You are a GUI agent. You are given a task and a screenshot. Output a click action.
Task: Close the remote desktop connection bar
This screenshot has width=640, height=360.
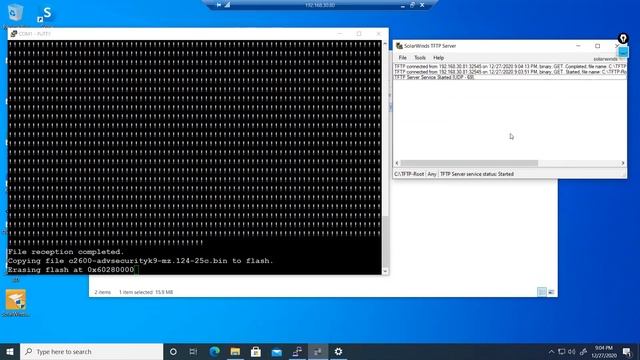422,5
